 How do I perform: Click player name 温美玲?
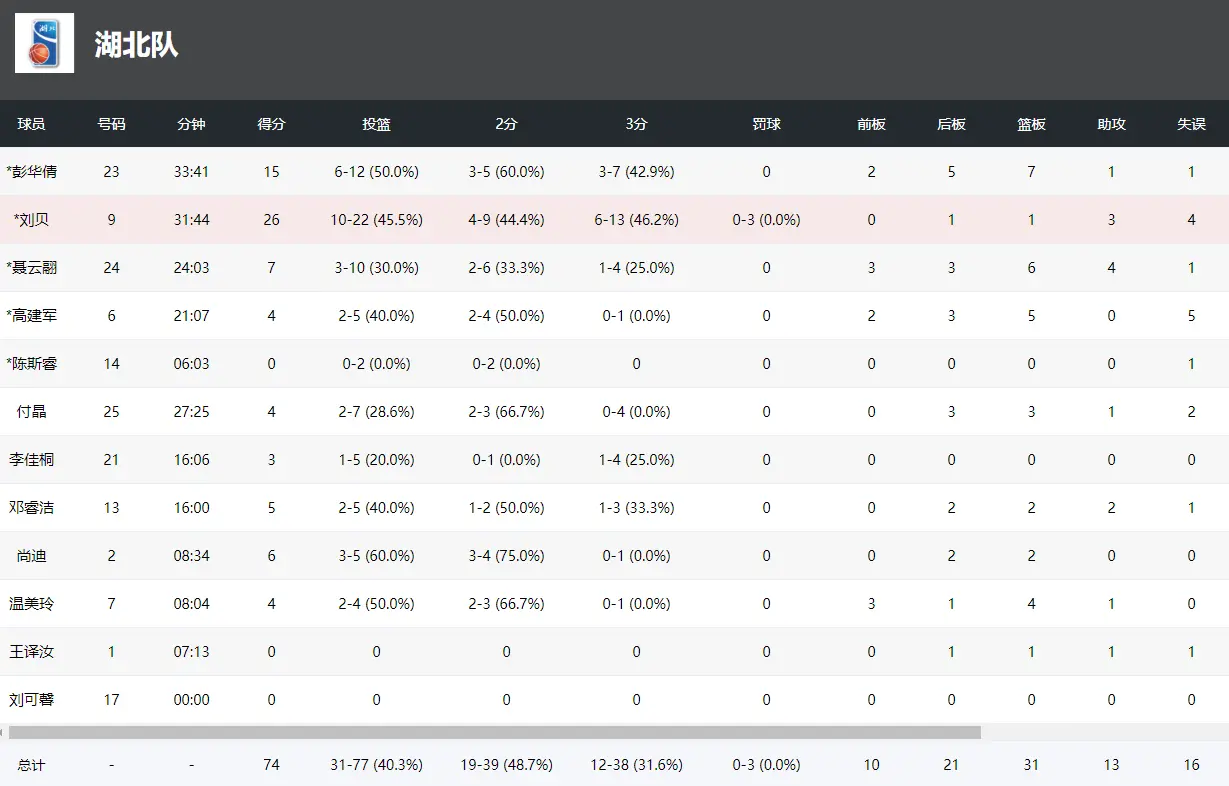pos(32,604)
